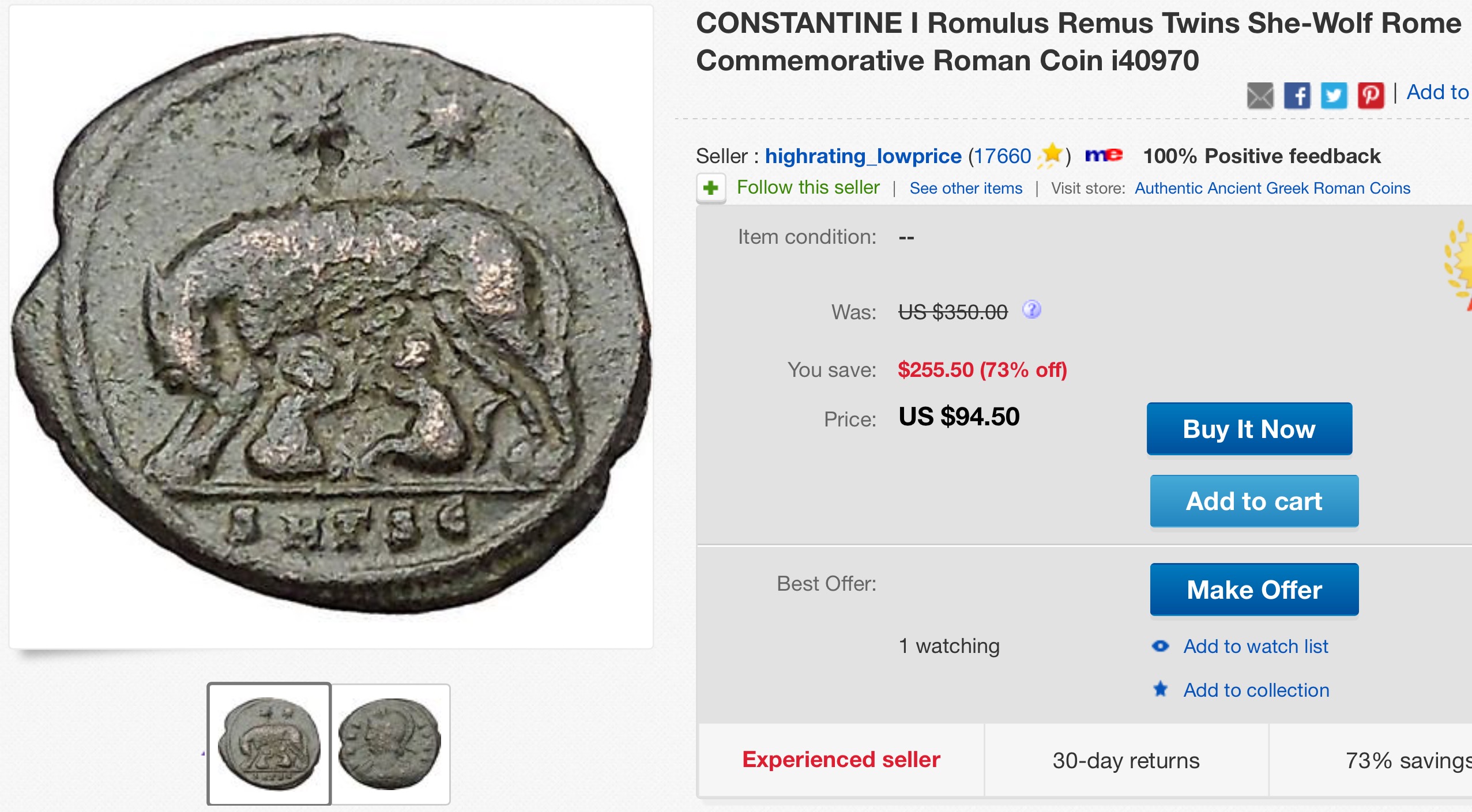The width and height of the screenshot is (1472, 812).
Task: Open See other items link
Action: (966, 188)
